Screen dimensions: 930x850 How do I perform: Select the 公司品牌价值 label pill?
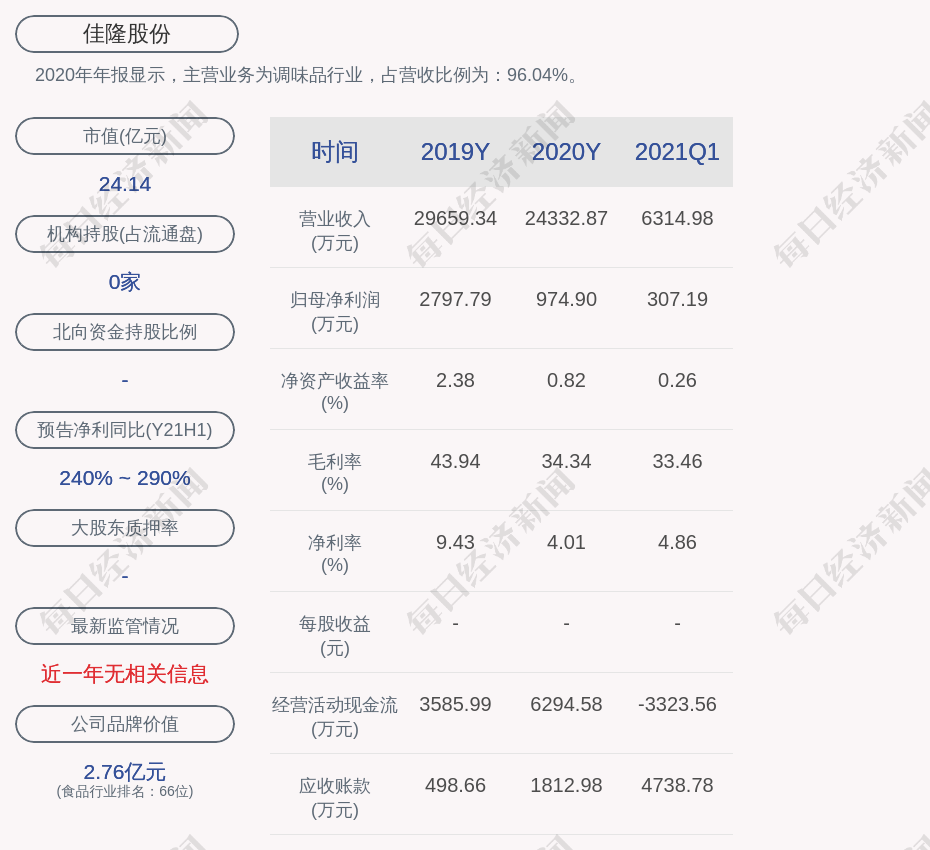tap(125, 724)
